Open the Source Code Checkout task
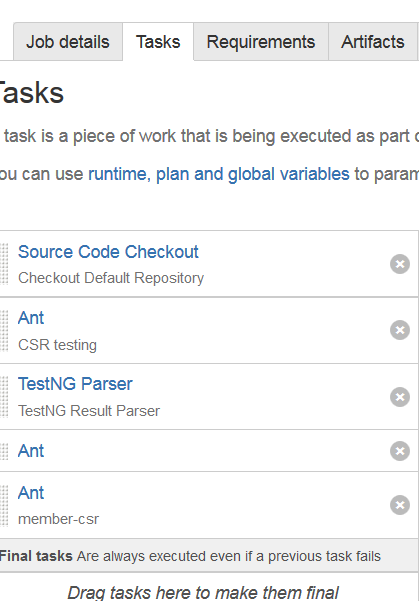The width and height of the screenshot is (419, 601). pyautogui.click(x=108, y=252)
